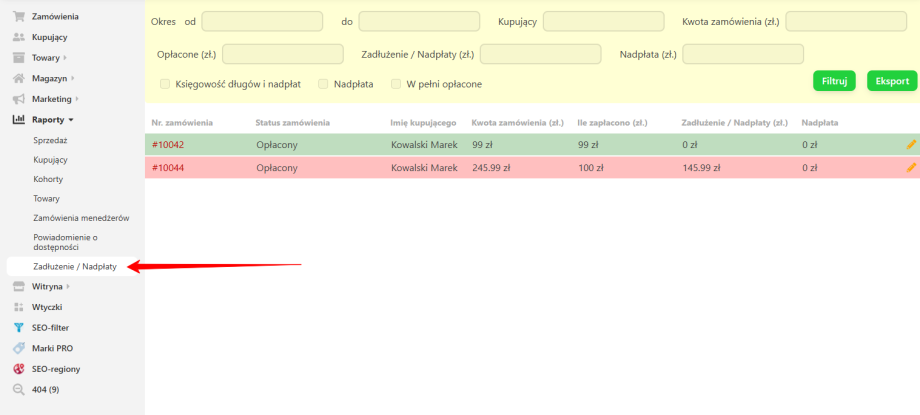Collapse the Raporty menu section
Image resolution: width=920 pixels, height=415 pixels.
pyautogui.click(x=52, y=120)
